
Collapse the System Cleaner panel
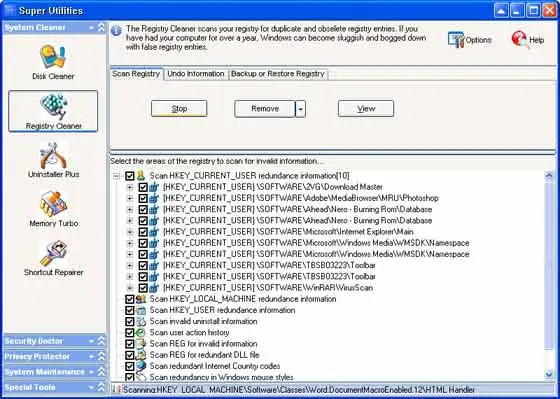[x=101, y=28]
